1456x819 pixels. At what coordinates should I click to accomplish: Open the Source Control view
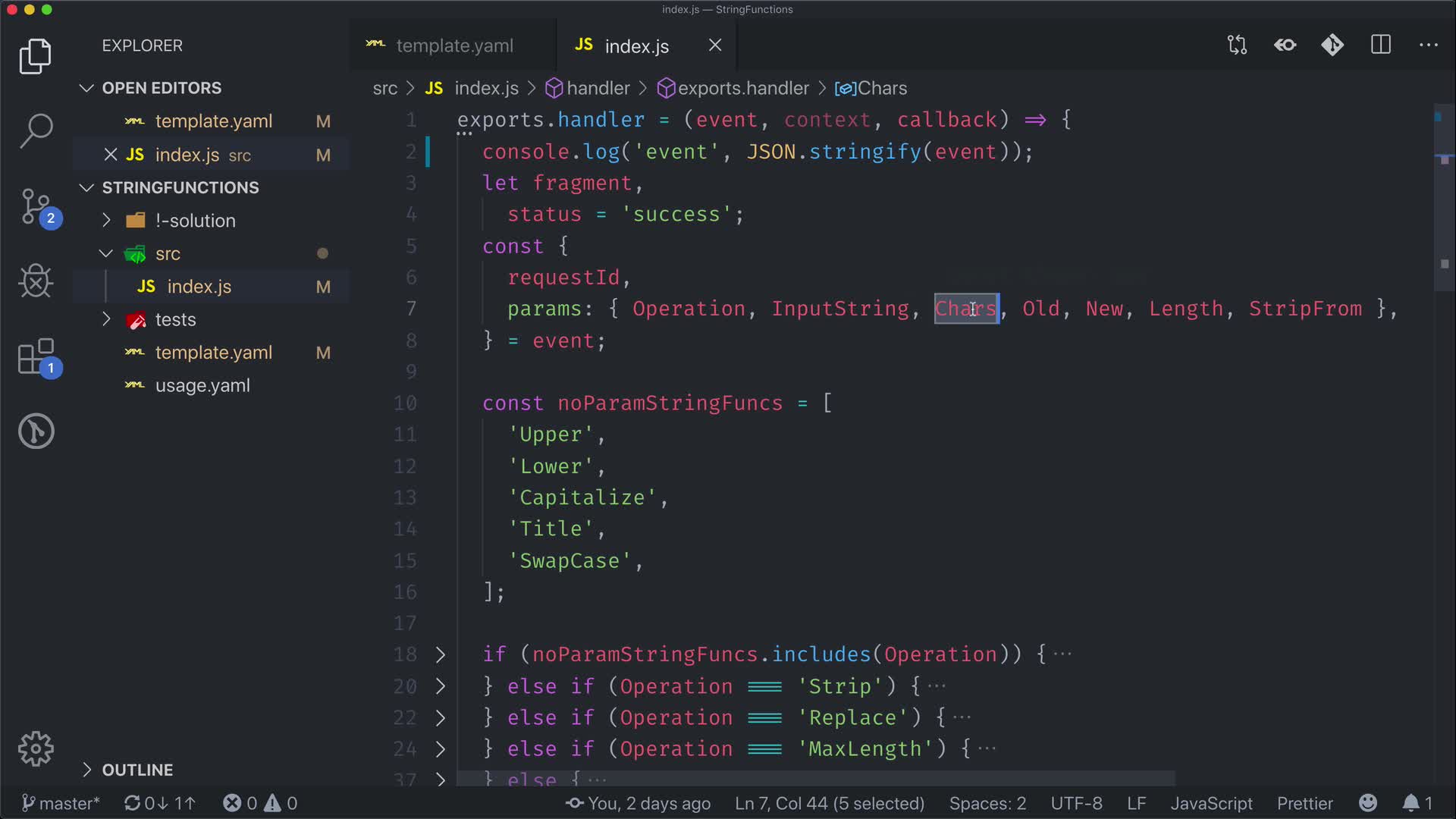pyautogui.click(x=36, y=206)
